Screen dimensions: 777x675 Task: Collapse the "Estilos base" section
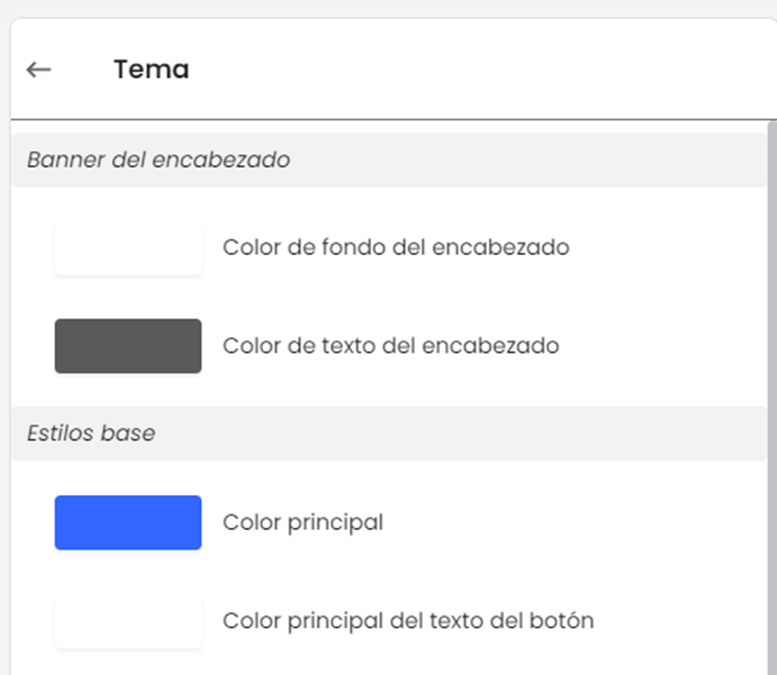point(91,434)
